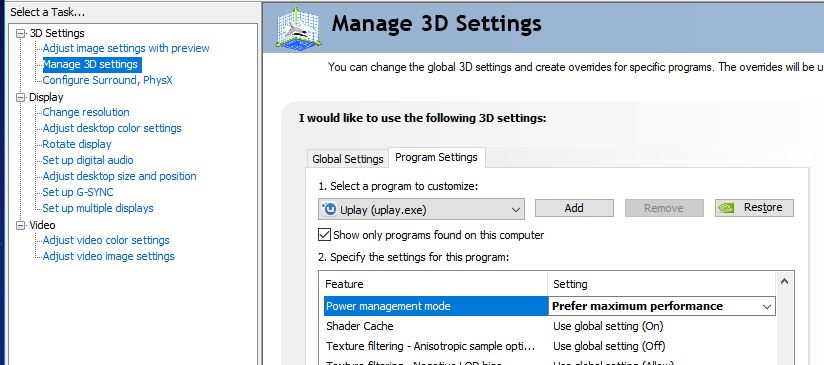Open Set up digital audio

tap(88, 160)
